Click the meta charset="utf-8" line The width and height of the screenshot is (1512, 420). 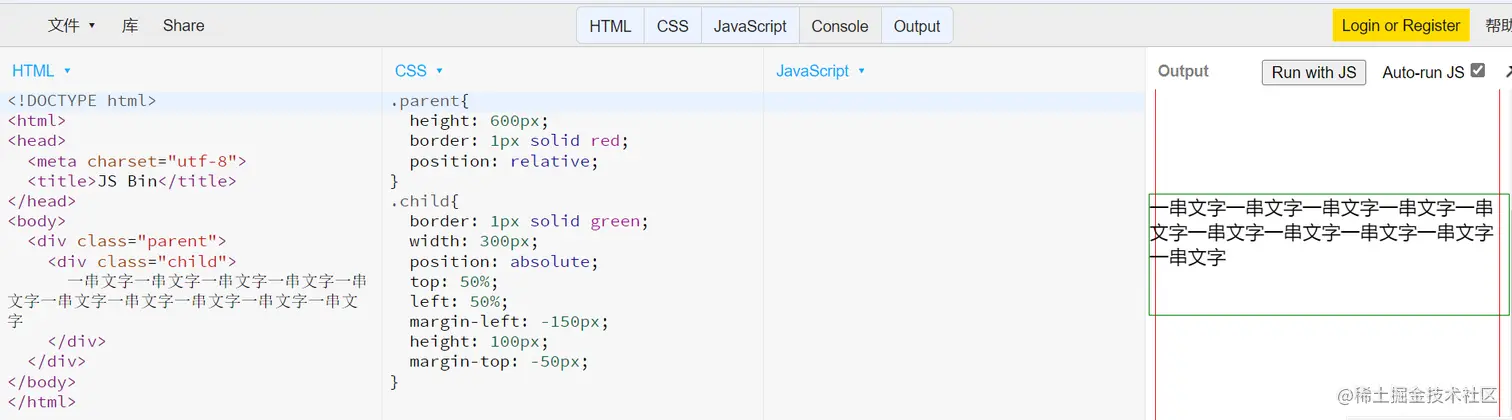pyautogui.click(x=137, y=161)
